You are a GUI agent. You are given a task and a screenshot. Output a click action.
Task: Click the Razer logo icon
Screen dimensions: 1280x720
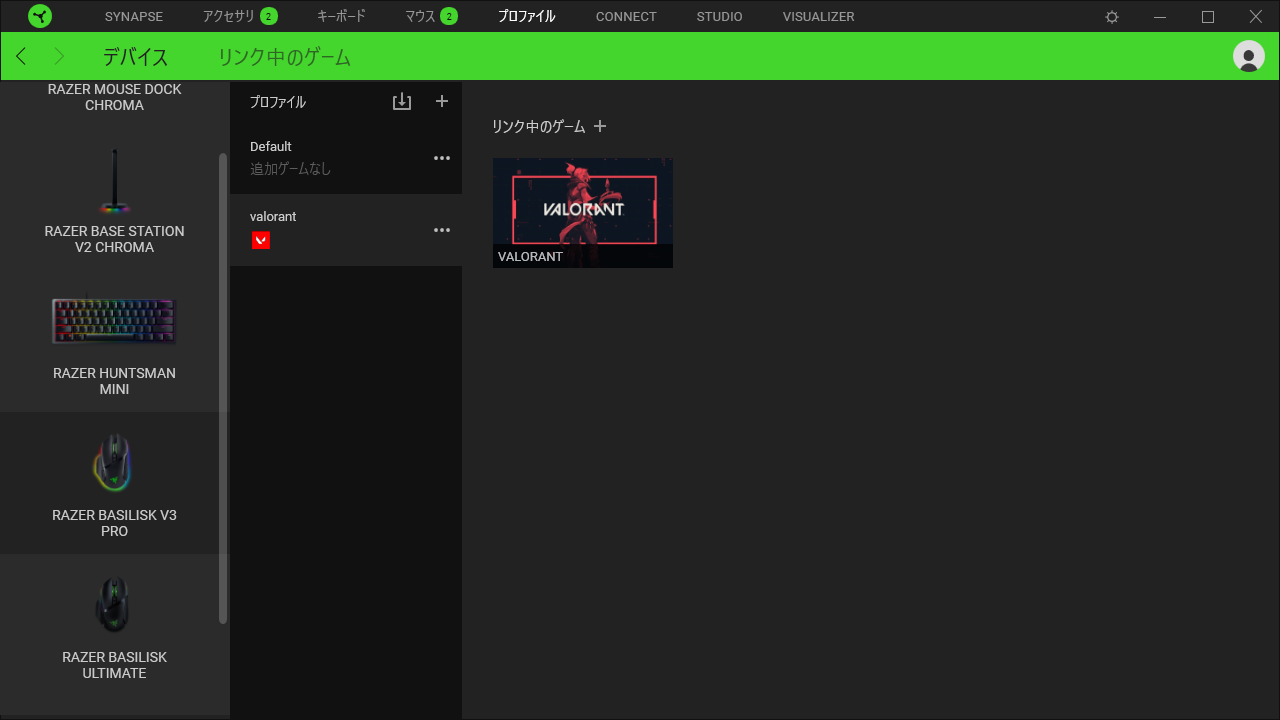40,16
